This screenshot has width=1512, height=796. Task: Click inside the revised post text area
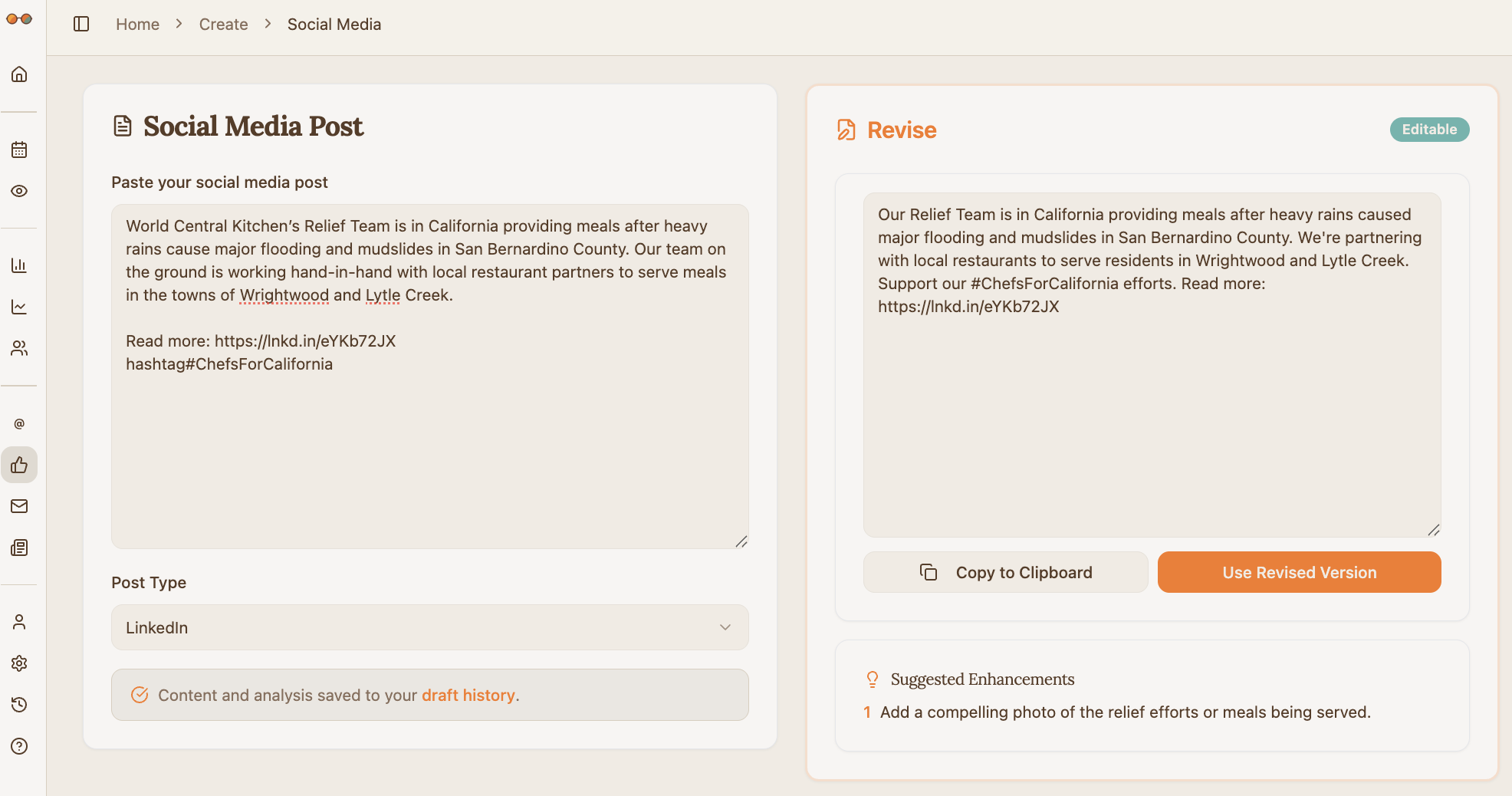(x=1150, y=360)
